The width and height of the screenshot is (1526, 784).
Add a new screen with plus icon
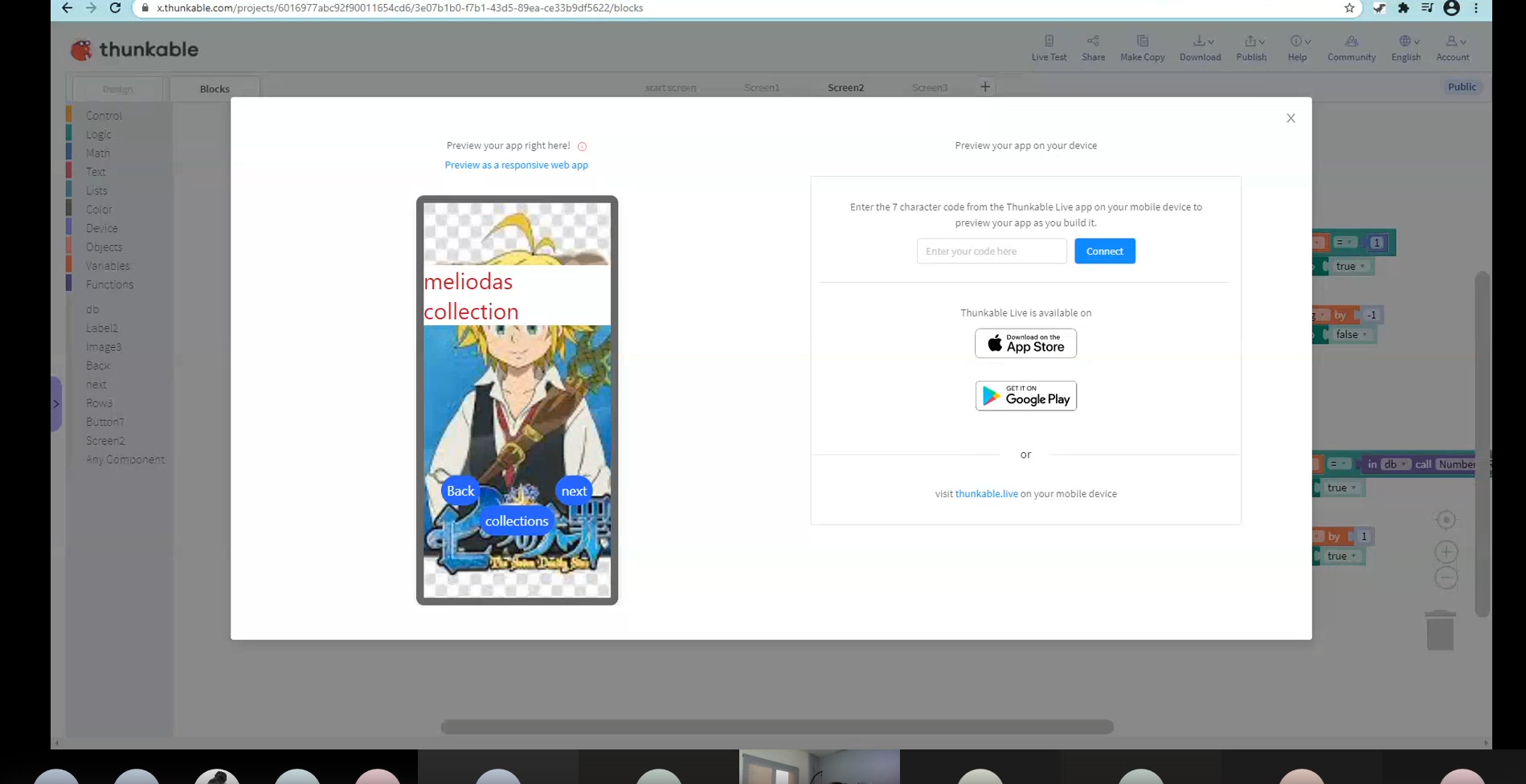985,87
